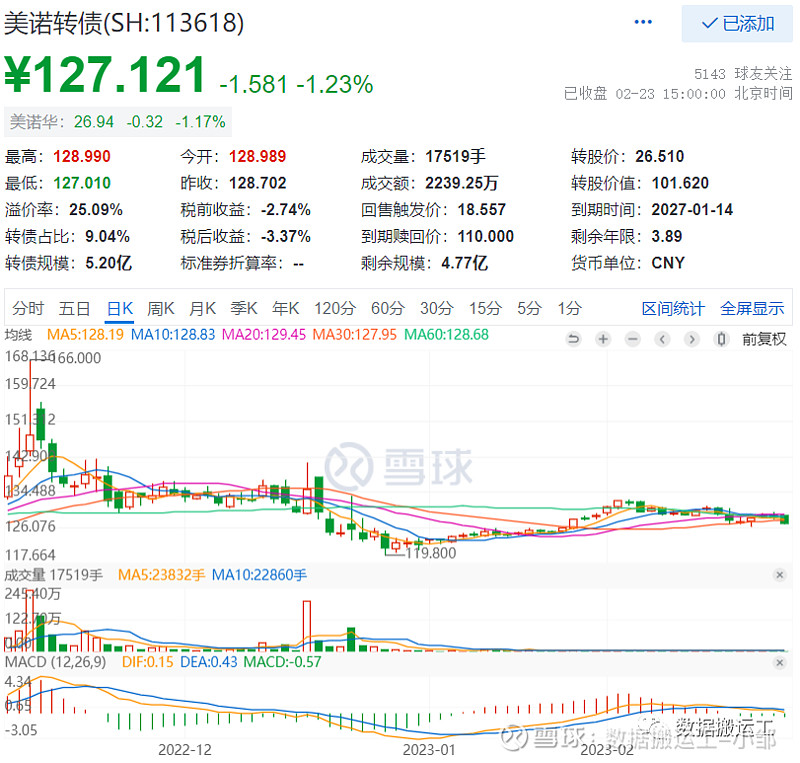Open the related stock 美诺华 quote
This screenshot has width=800, height=763.
click(x=117, y=122)
